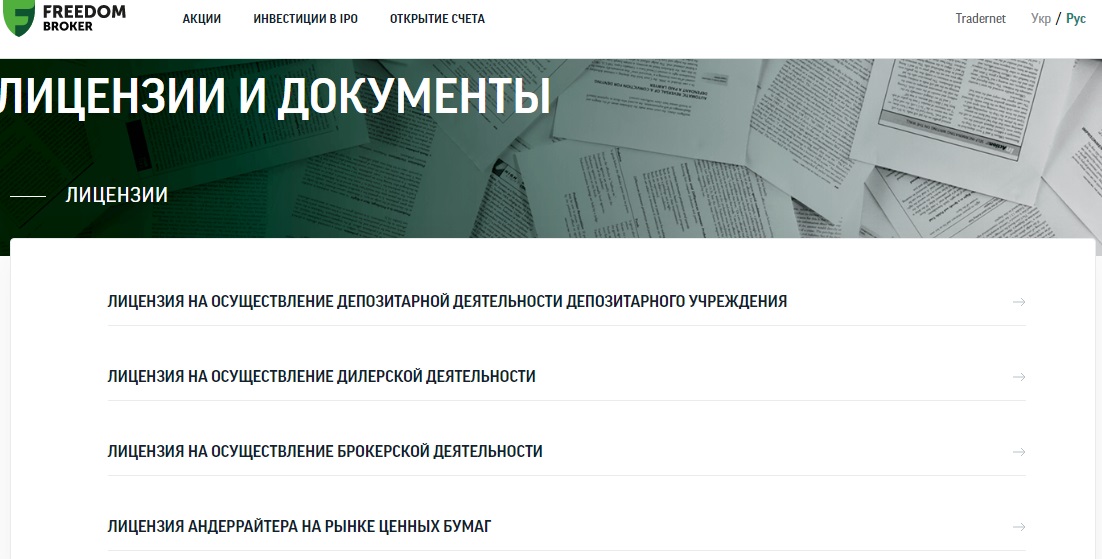This screenshot has width=1102, height=559.
Task: Open ЛИЦЕНЗИЯ НА ОСУЩЕСТВЛЕНИЕ ДИЛЕРСКОЙ ДЕЯТЕЛЬНОСТИ title
Action: (321, 377)
